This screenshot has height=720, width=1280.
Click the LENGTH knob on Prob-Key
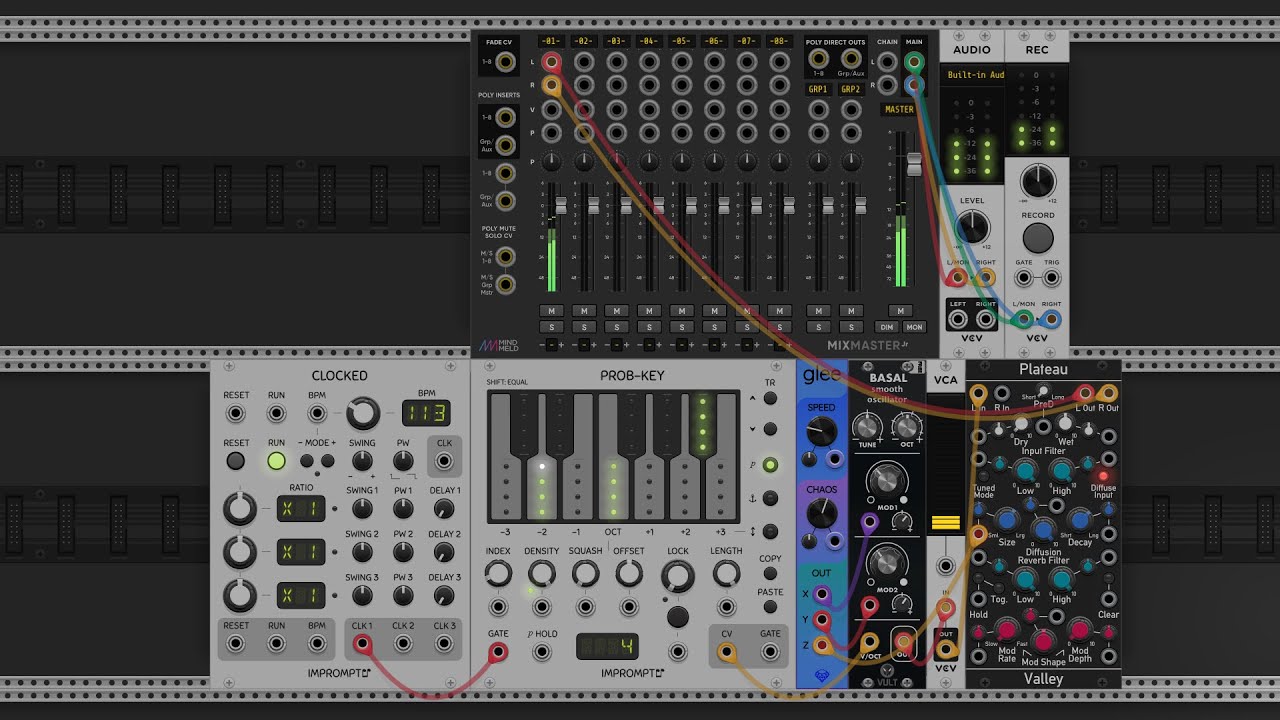click(726, 574)
